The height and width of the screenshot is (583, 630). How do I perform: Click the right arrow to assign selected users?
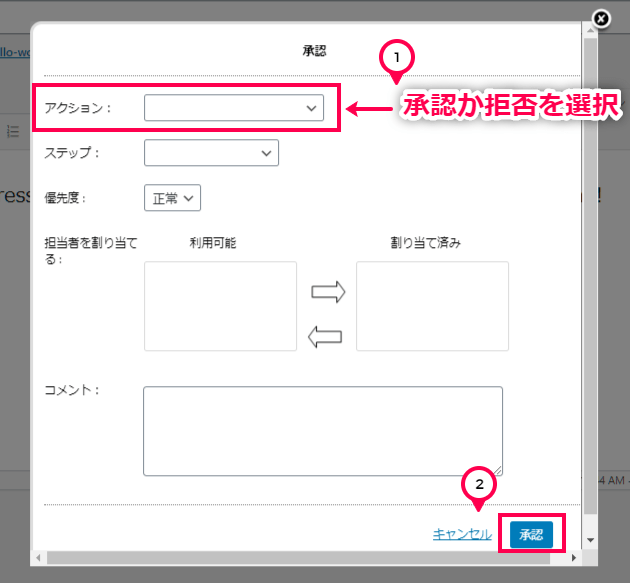point(328,292)
